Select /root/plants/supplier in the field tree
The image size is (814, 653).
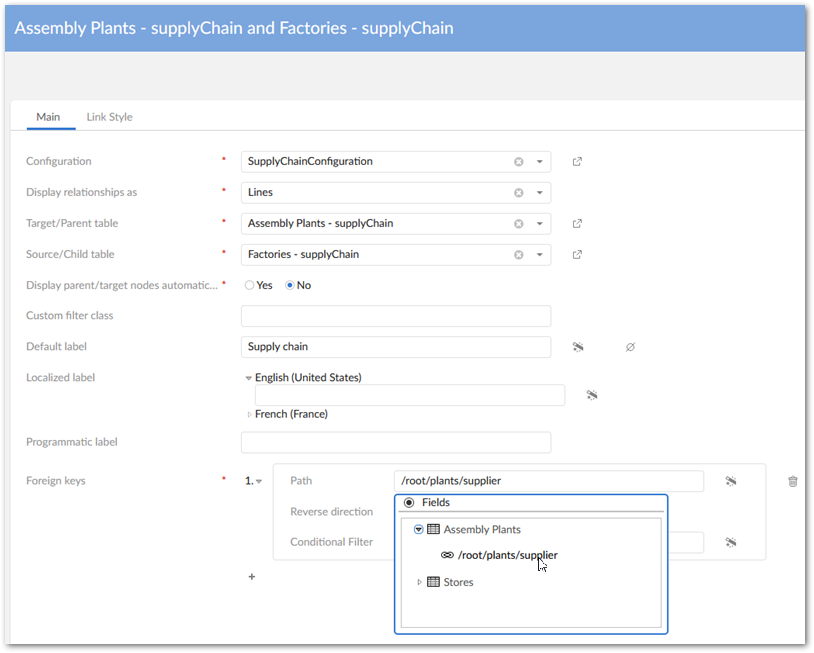tap(507, 555)
